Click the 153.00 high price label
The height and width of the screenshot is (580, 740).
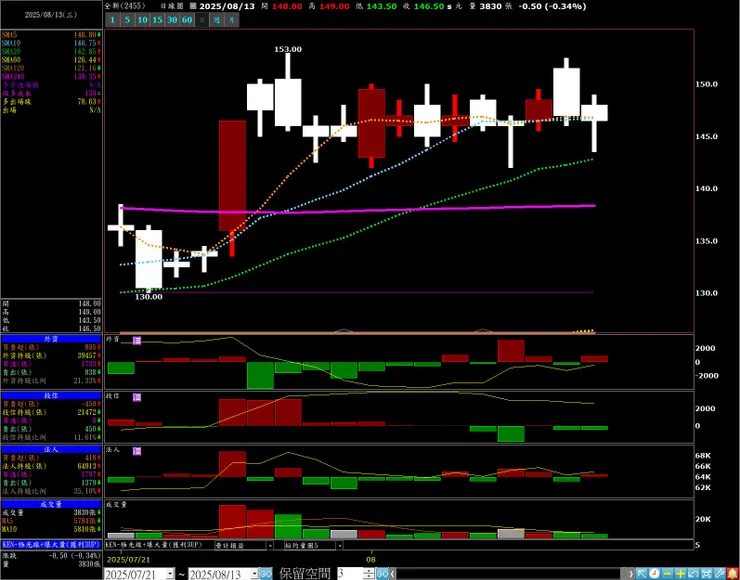pos(288,49)
